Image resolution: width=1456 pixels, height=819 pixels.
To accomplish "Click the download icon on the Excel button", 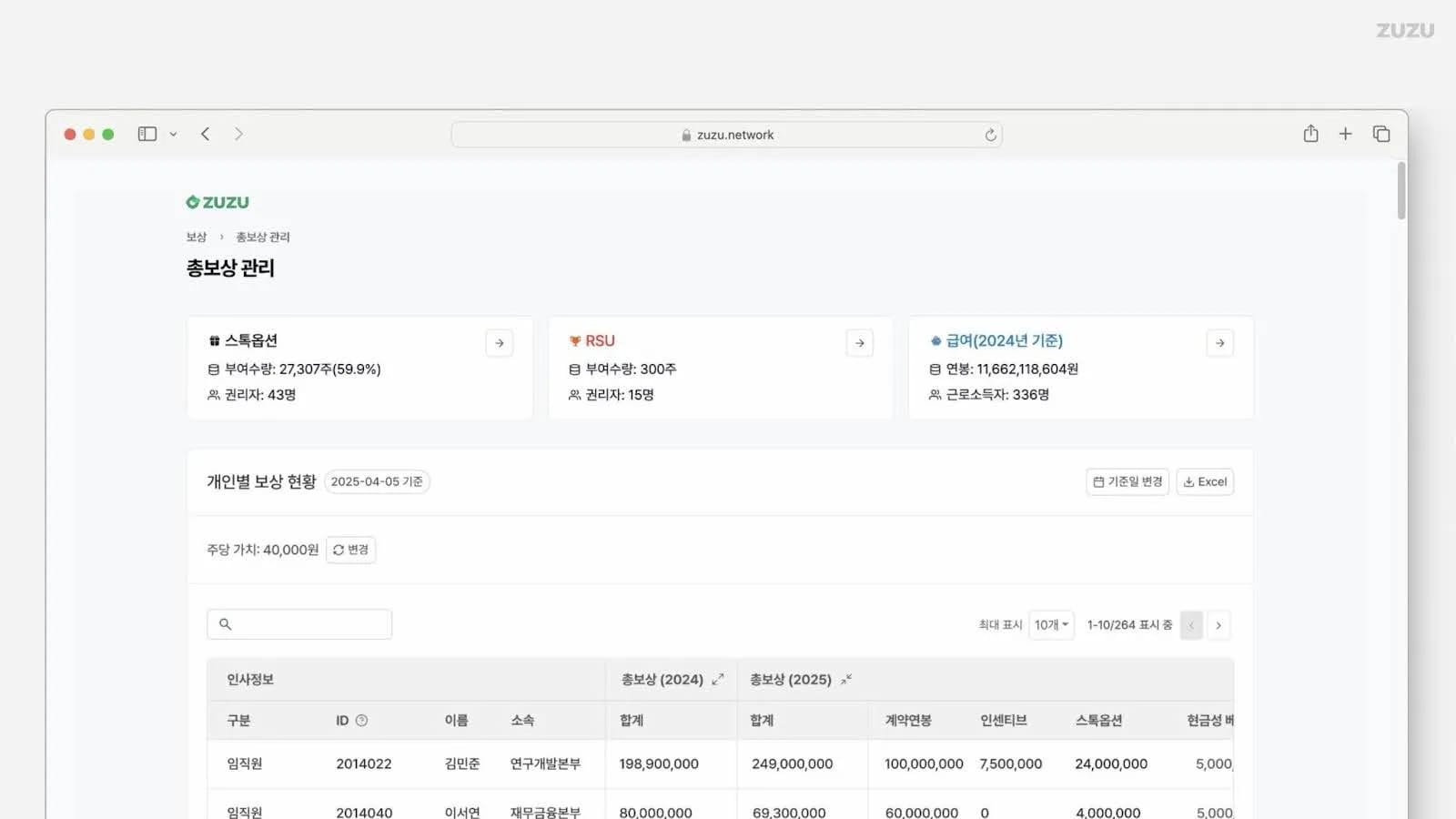I will (x=1189, y=481).
